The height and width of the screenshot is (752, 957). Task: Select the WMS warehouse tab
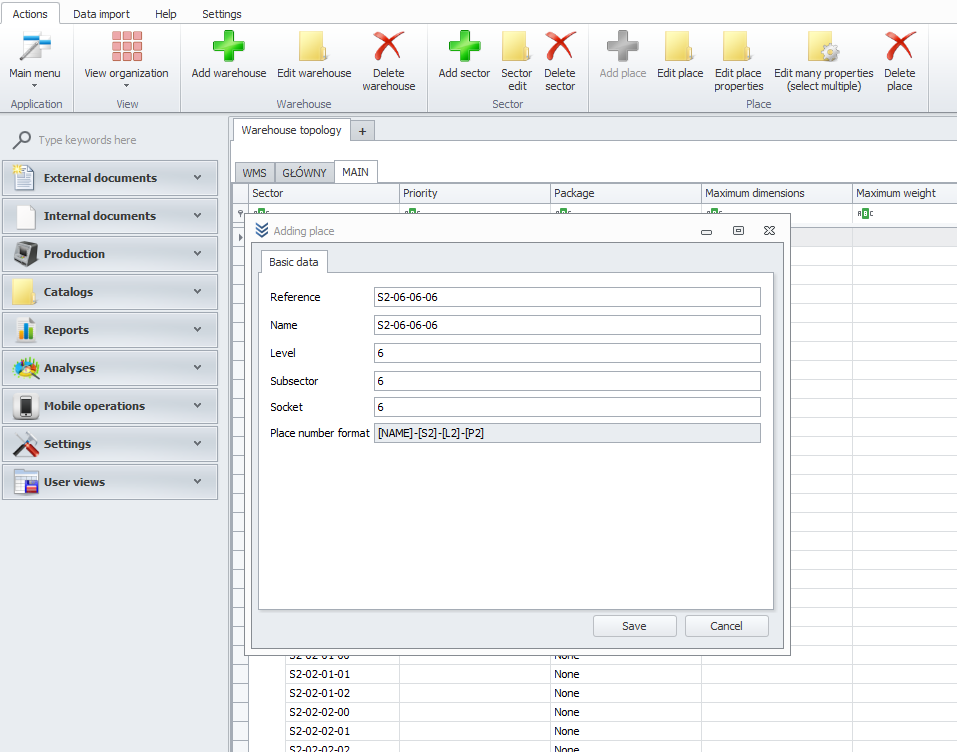click(255, 173)
